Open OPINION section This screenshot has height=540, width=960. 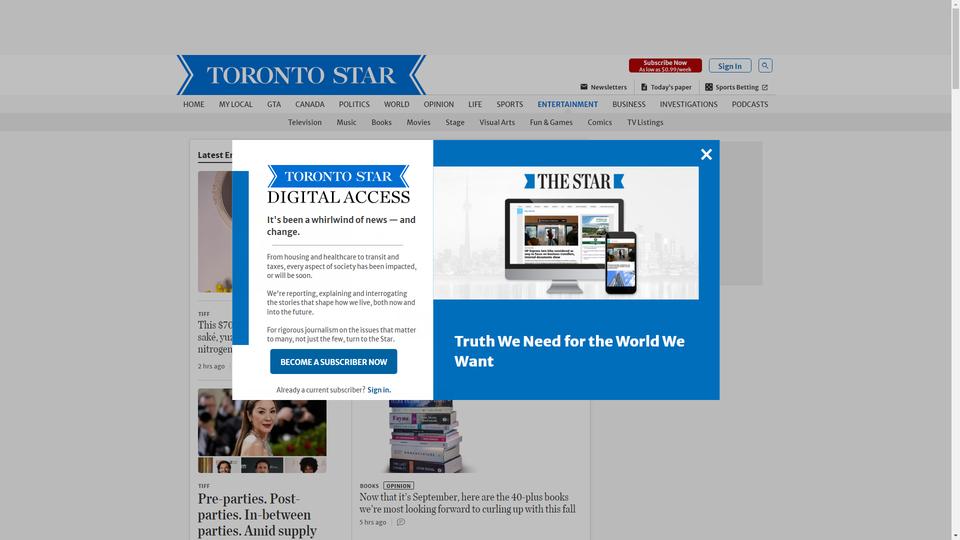(x=438, y=104)
